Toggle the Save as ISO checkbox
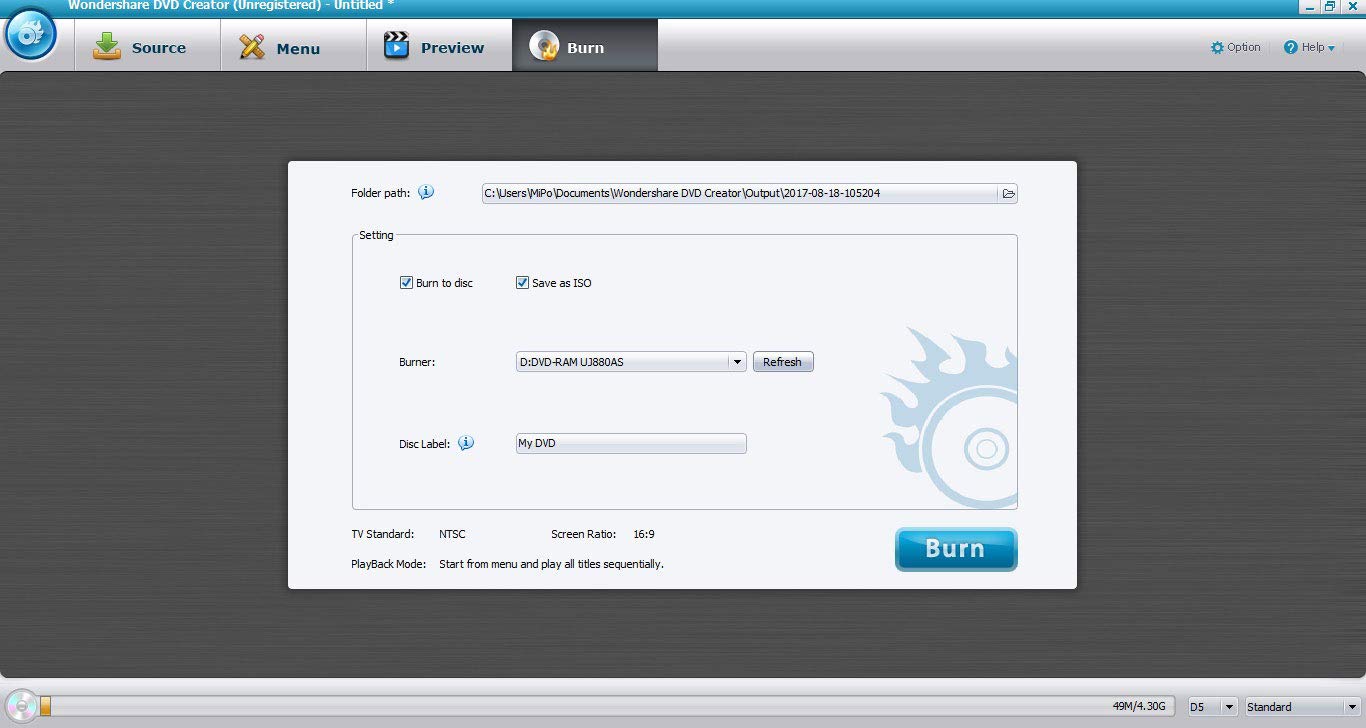 [x=522, y=283]
